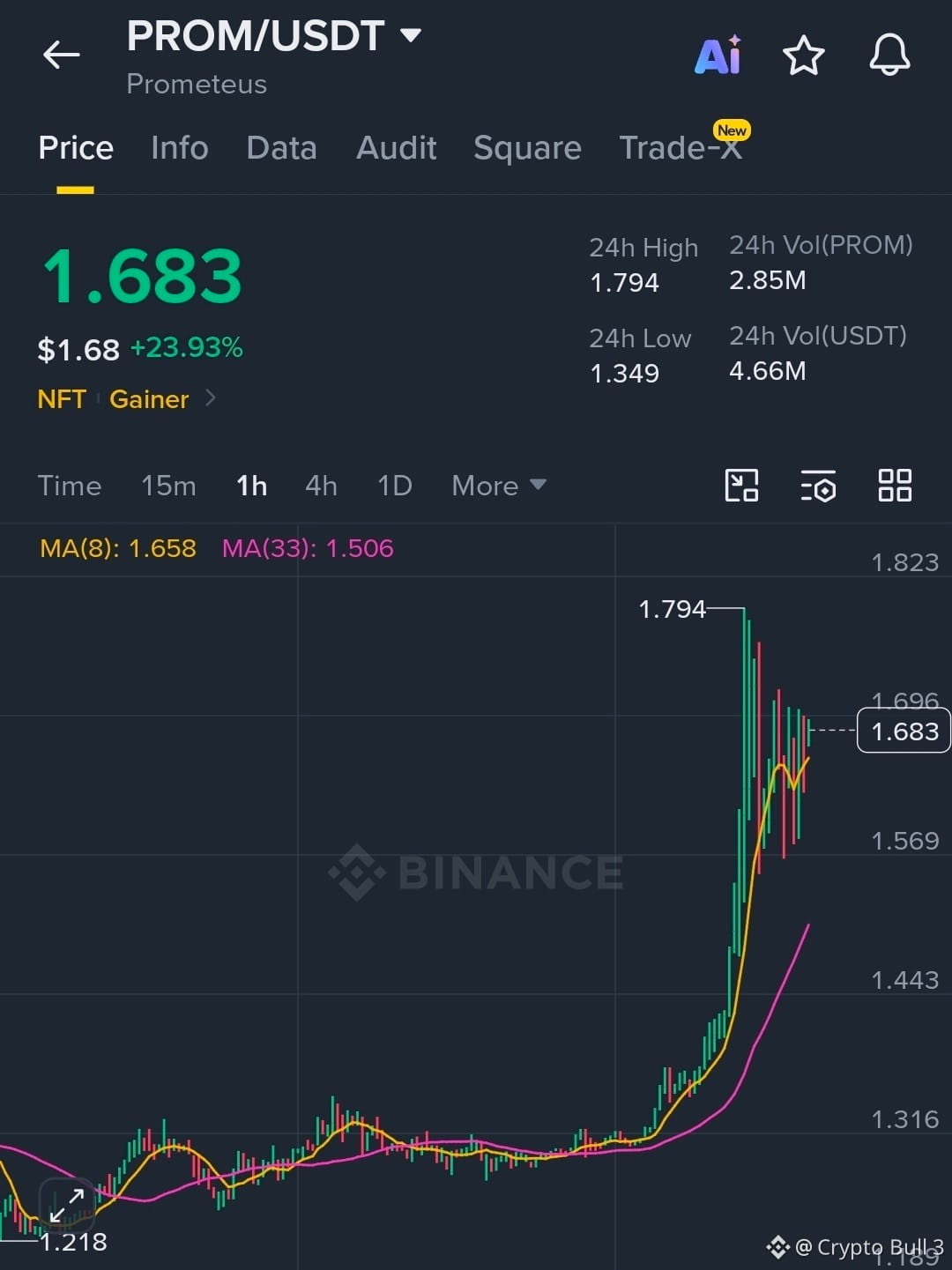
Task: Go back using the left arrow
Action: point(61,55)
